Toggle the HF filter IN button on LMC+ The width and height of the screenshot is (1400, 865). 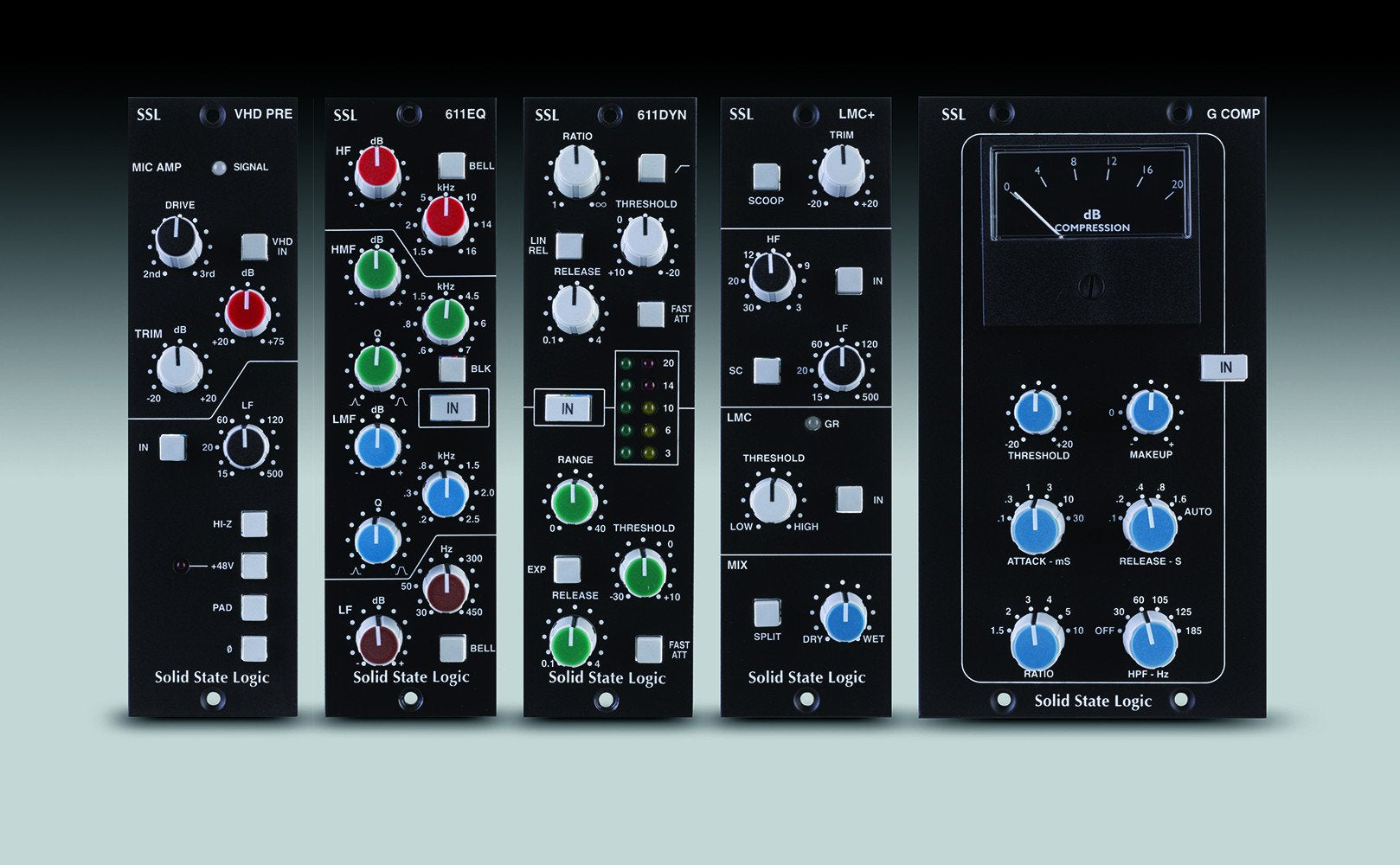tap(849, 280)
